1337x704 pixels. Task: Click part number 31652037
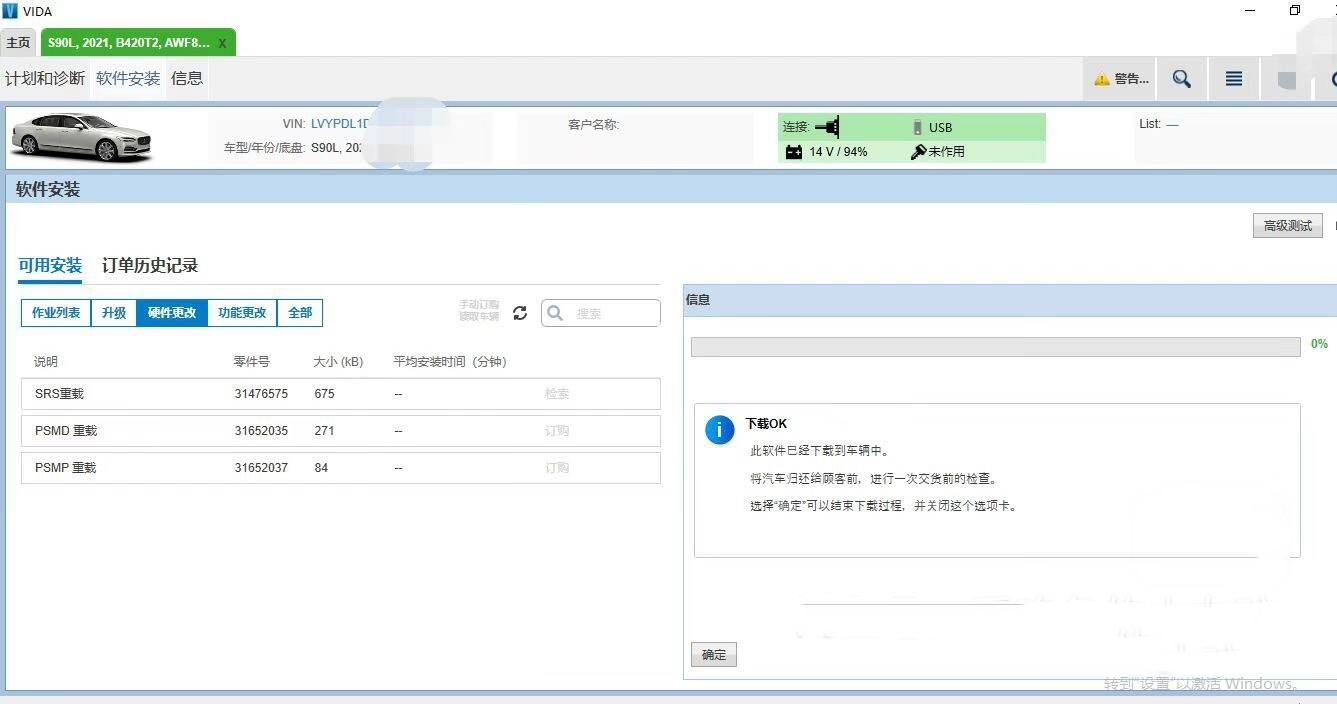261,468
